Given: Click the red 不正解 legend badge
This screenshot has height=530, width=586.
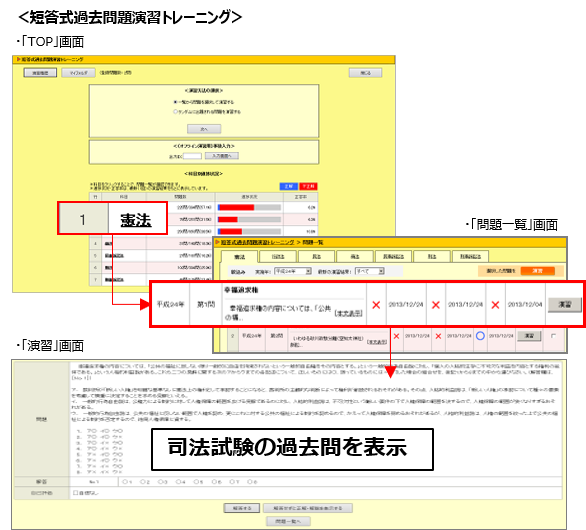Looking at the screenshot, I should tap(308, 186).
